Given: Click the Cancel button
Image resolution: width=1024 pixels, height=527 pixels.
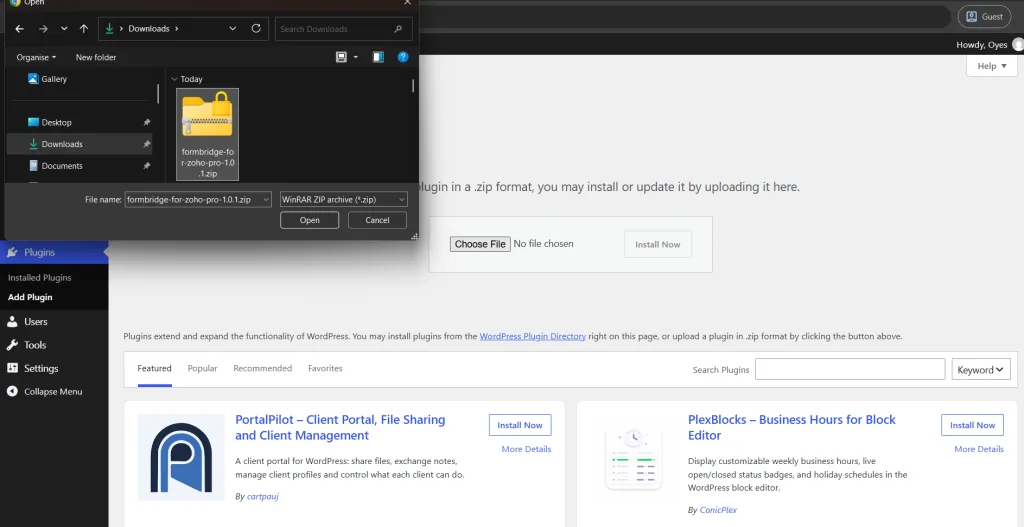Looking at the screenshot, I should [377, 220].
